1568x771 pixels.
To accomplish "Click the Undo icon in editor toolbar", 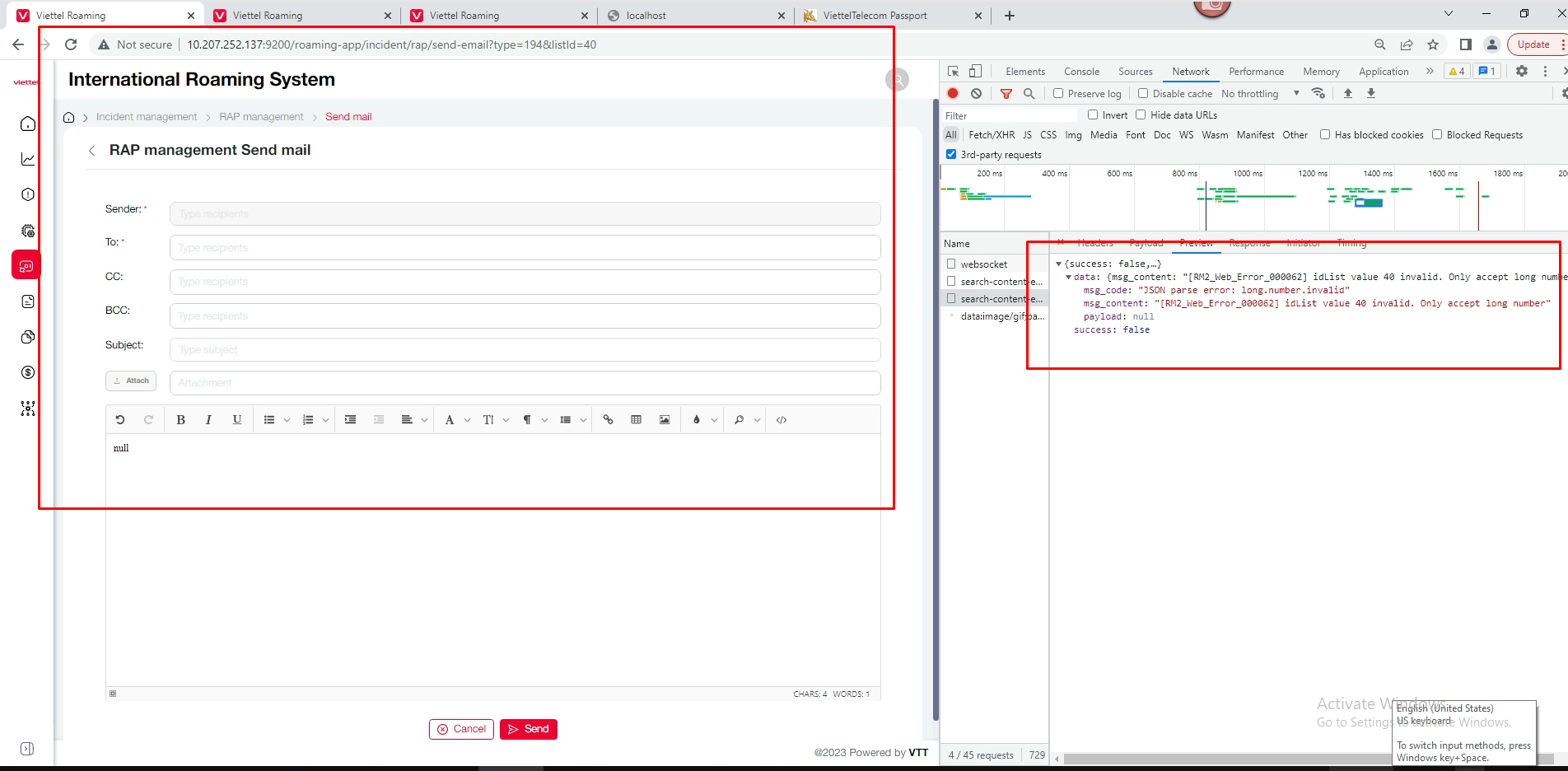I will tap(120, 420).
